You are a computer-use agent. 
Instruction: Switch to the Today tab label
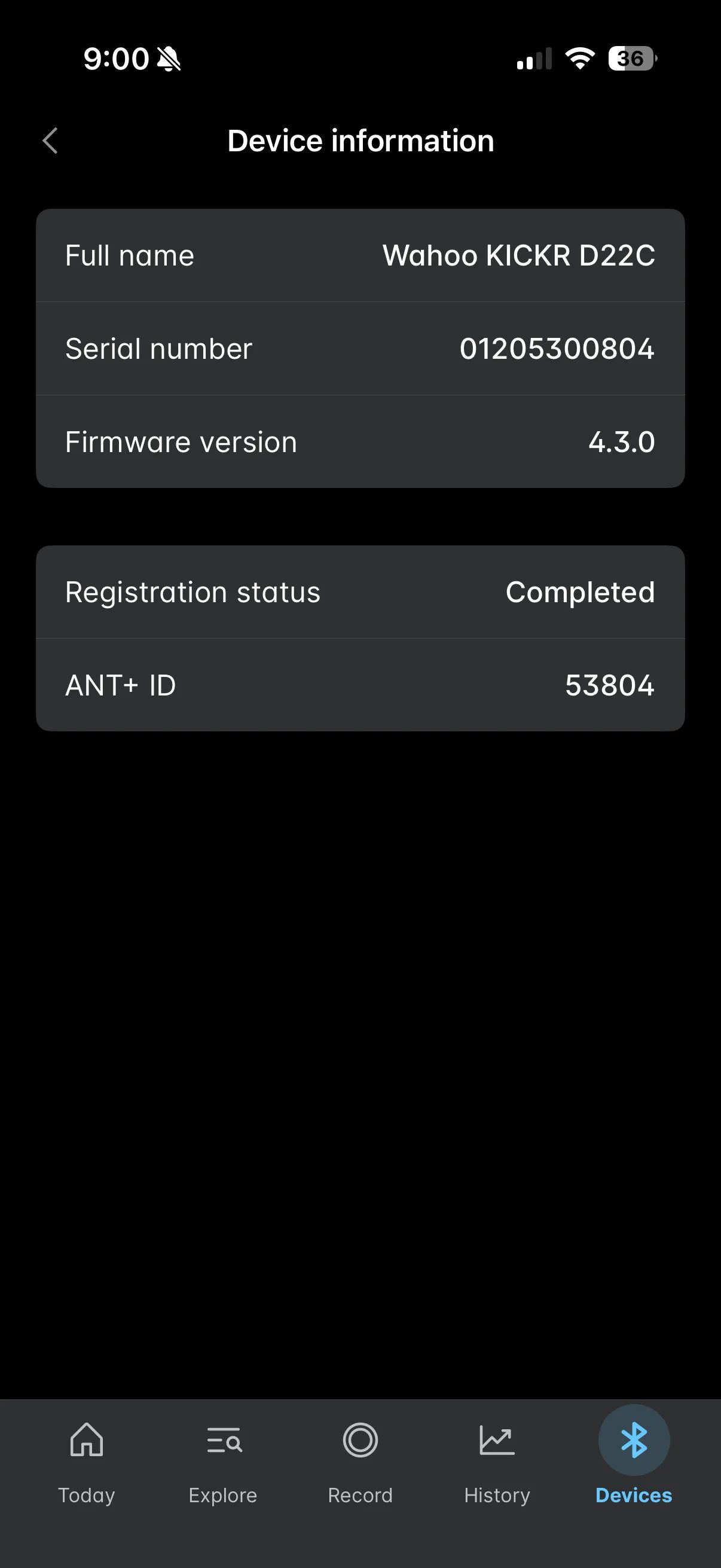[87, 1495]
